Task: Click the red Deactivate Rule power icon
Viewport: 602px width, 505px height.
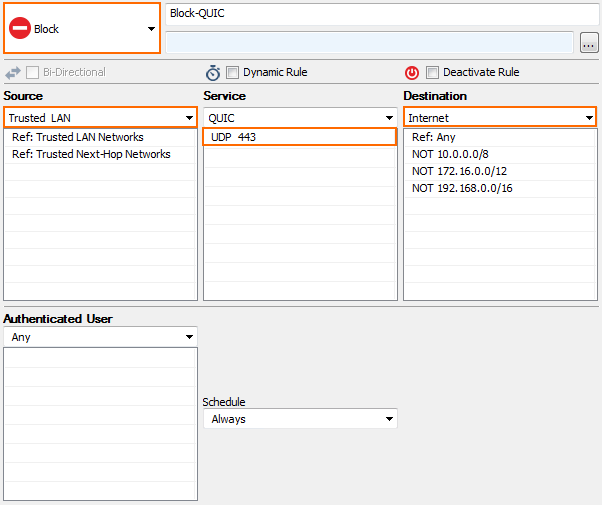Action: (x=412, y=73)
